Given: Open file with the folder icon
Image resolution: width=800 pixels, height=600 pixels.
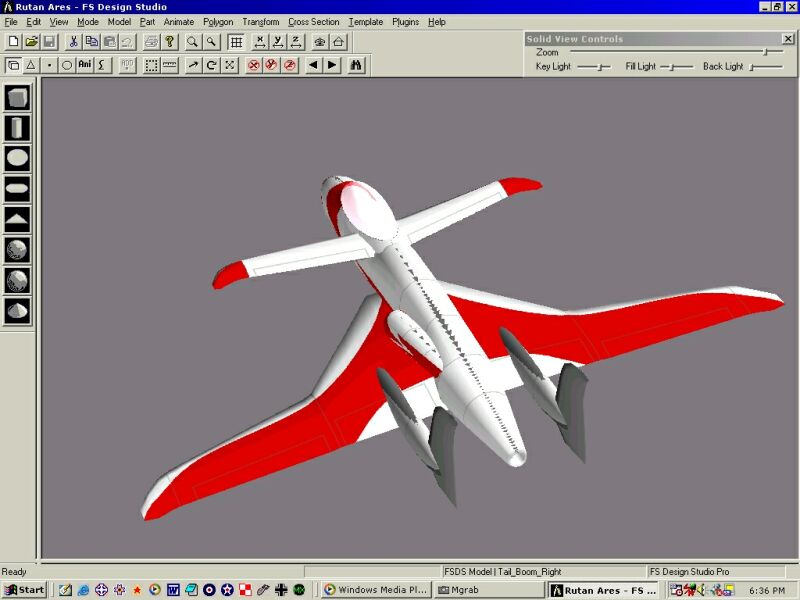Looking at the screenshot, I should point(31,42).
